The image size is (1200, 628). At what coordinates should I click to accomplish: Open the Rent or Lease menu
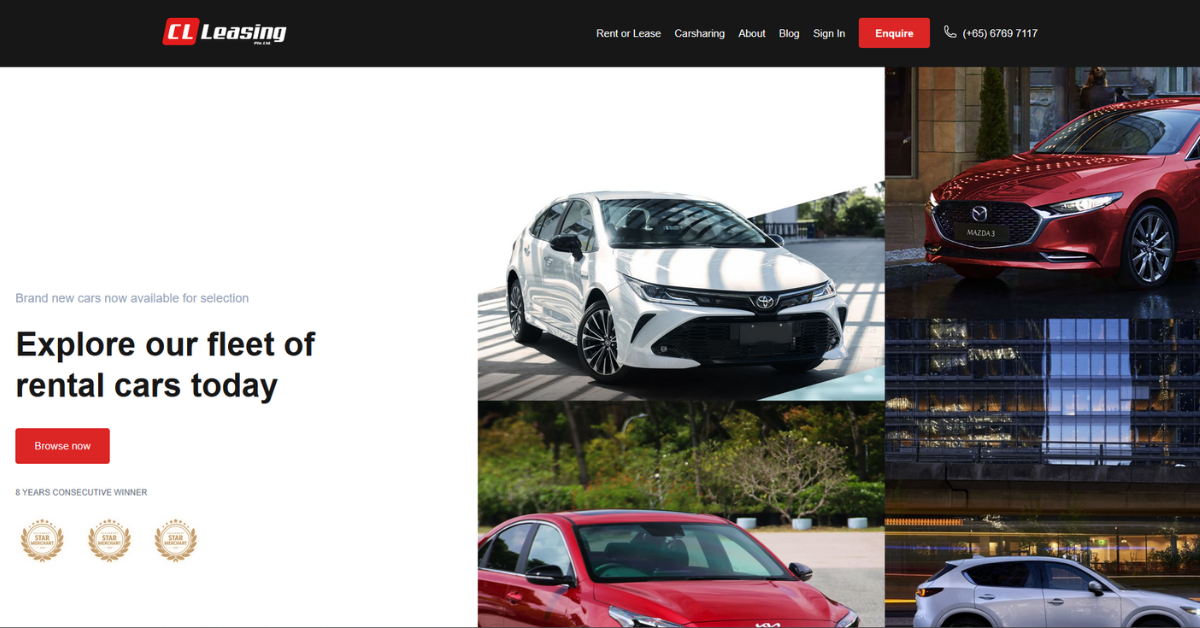tap(628, 33)
